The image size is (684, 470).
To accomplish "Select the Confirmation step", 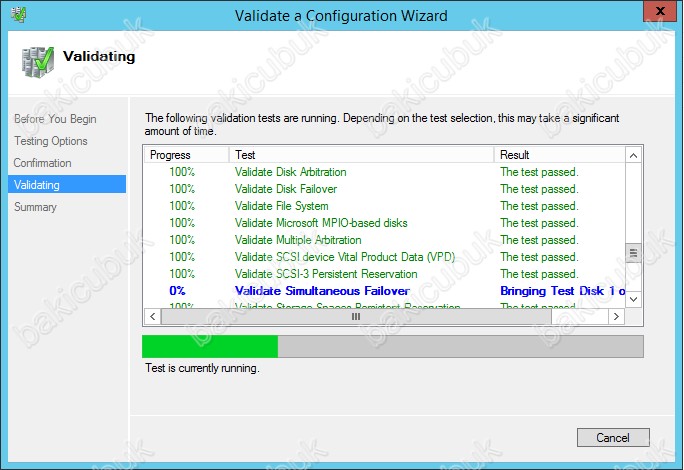I will 42,163.
